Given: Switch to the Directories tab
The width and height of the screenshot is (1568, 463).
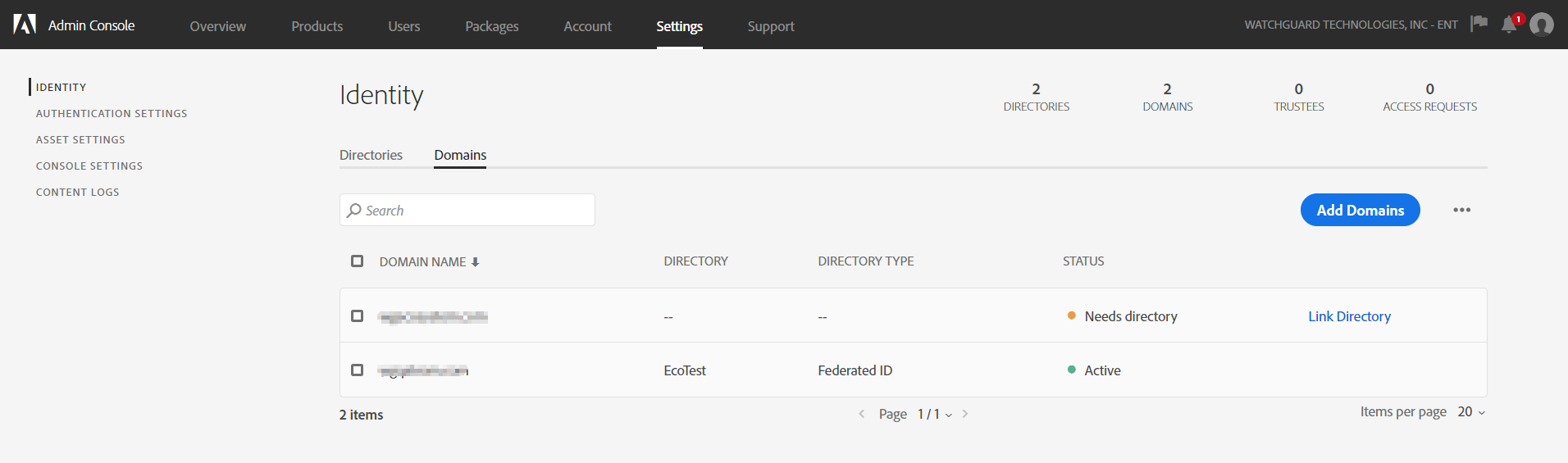Looking at the screenshot, I should [x=371, y=155].
